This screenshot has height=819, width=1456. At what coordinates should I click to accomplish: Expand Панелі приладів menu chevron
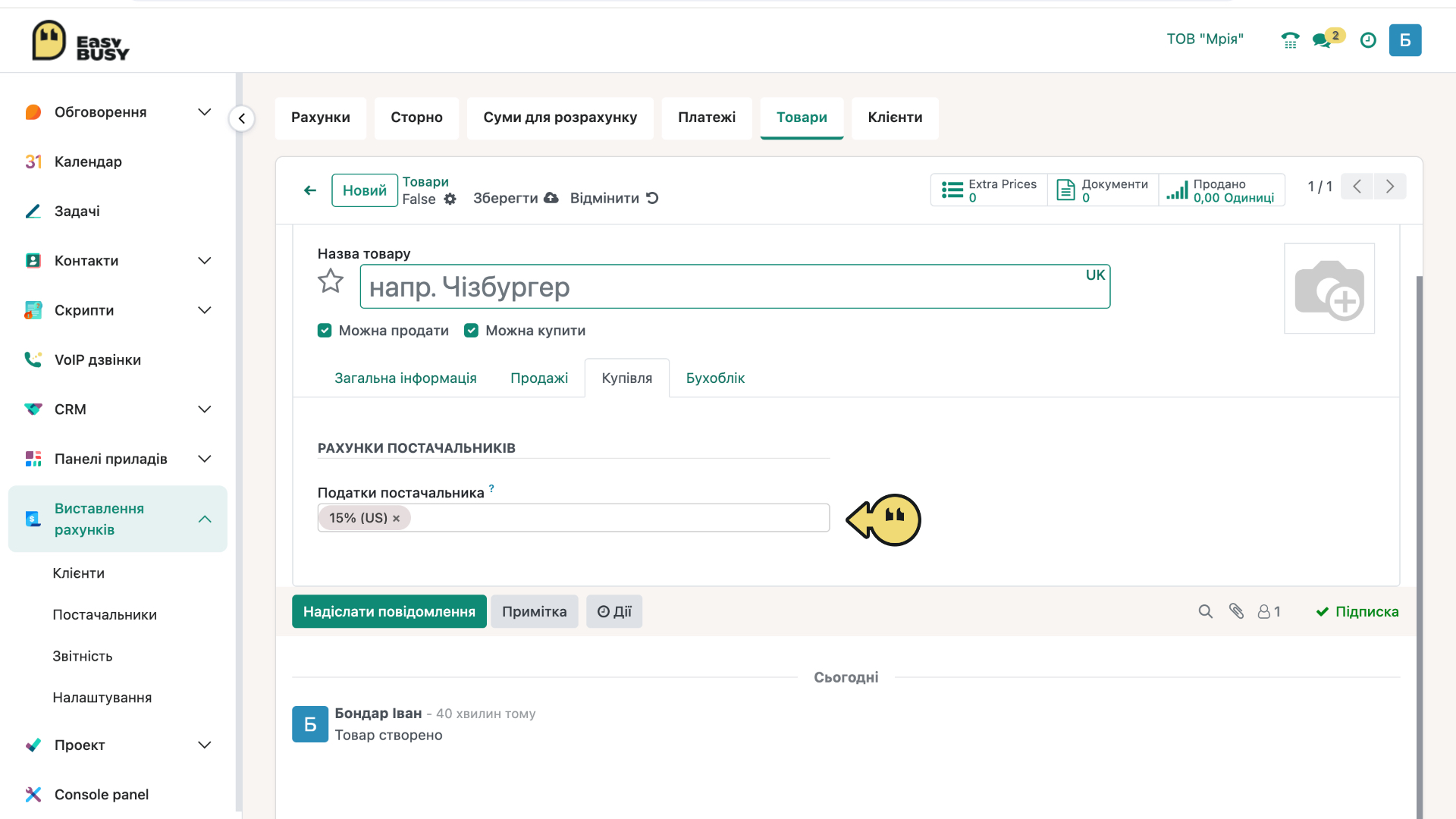pyautogui.click(x=205, y=459)
